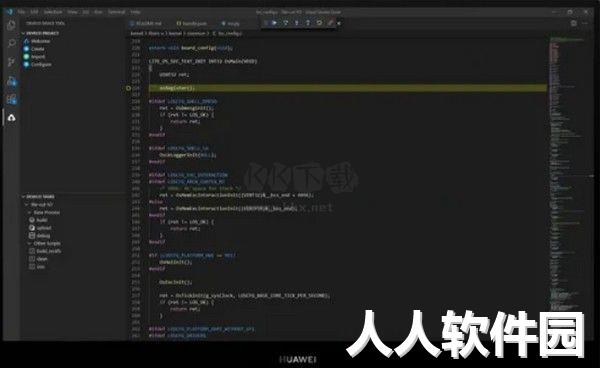Select the active Device Tool home icon
Viewport: 600px width, 368px height.
click(x=11, y=118)
